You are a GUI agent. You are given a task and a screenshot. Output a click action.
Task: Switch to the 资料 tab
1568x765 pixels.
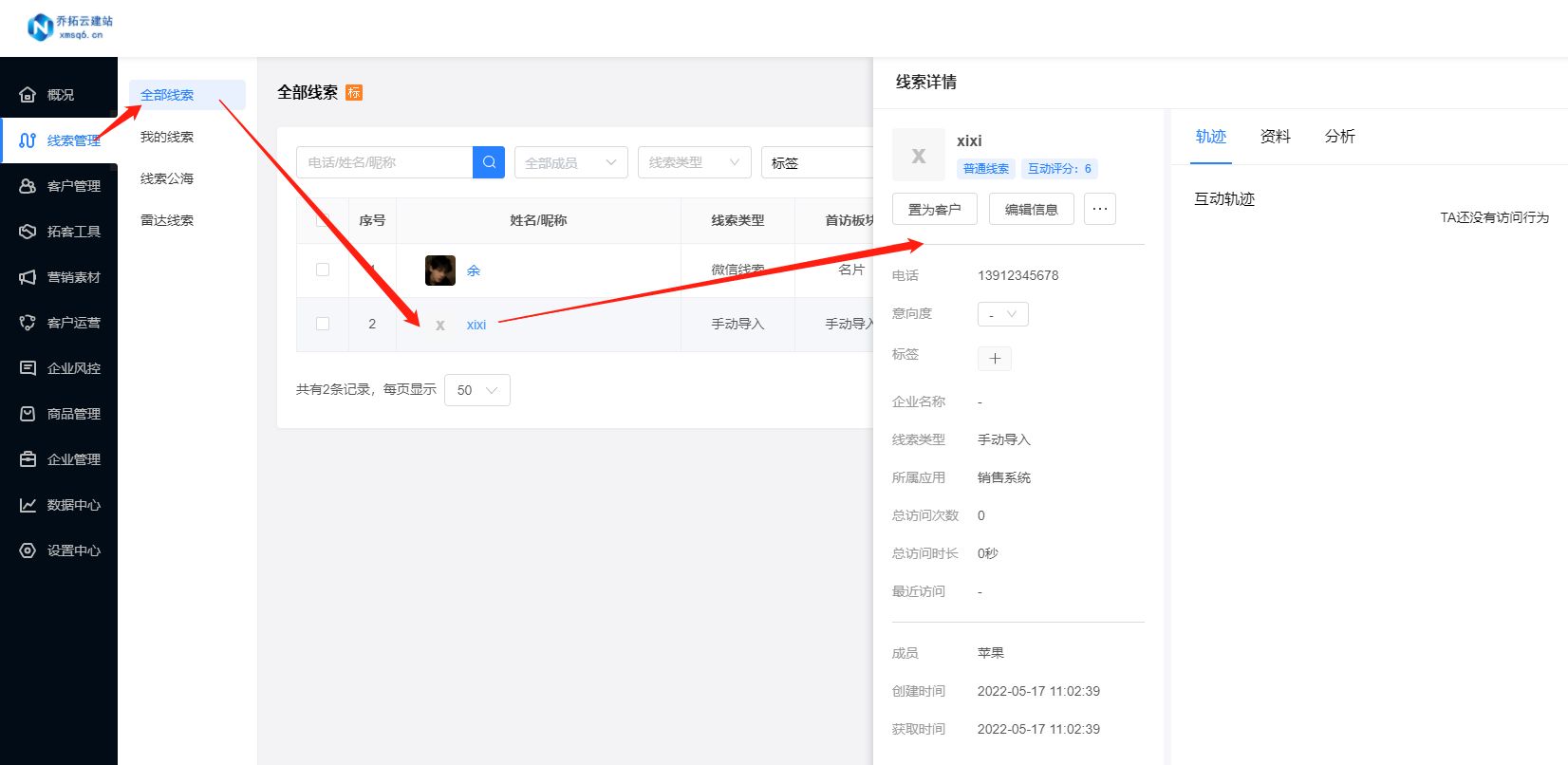click(x=1276, y=137)
